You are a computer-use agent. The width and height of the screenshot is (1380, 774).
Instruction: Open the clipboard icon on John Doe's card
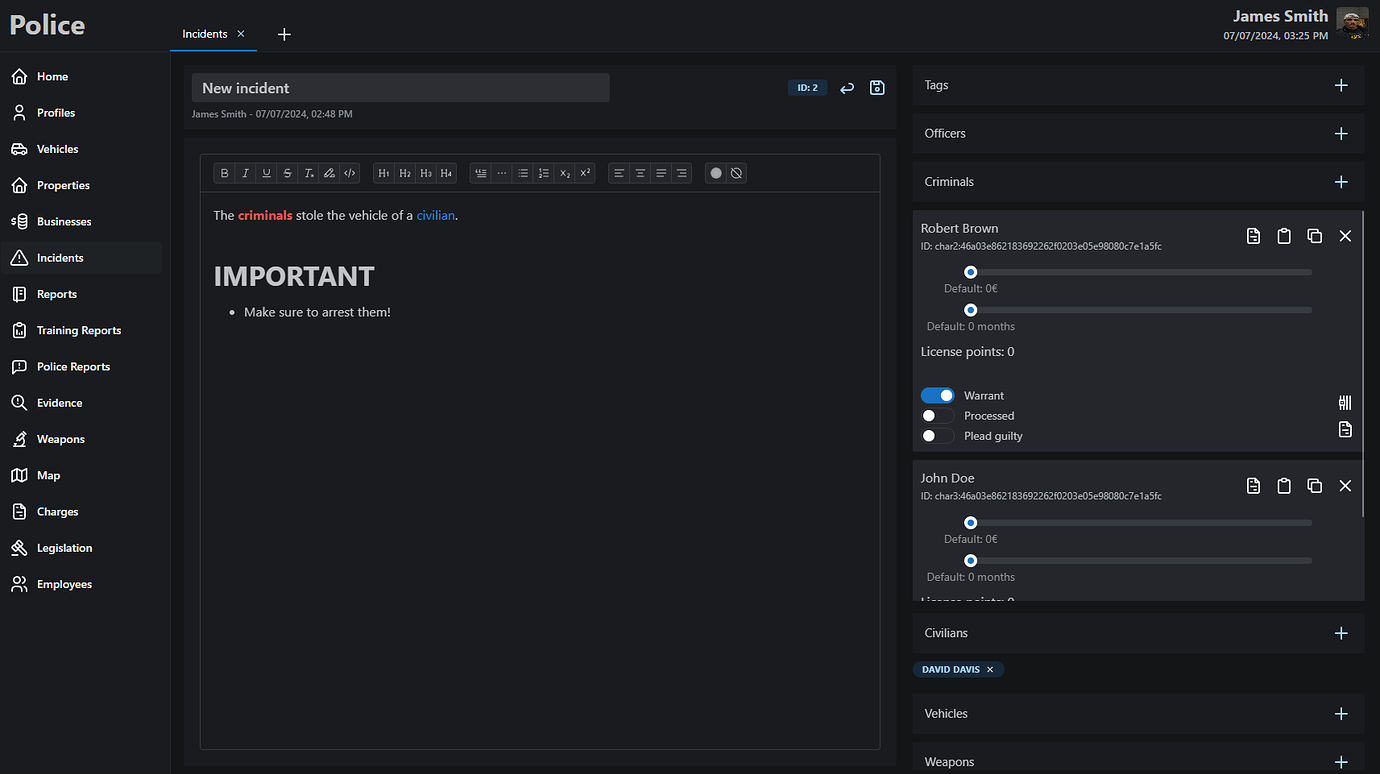coord(1284,485)
